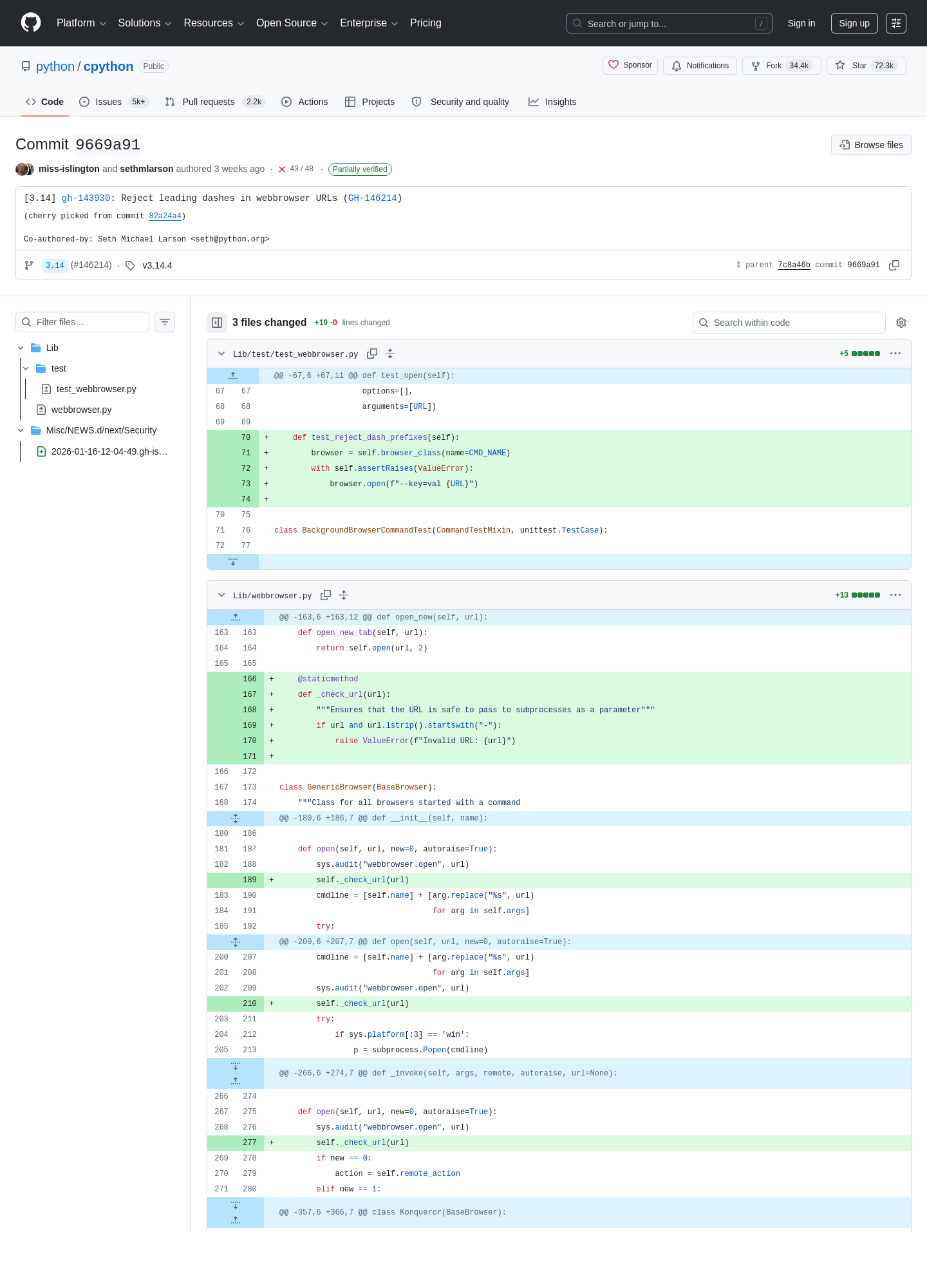The image size is (927, 1288).
Task: Click the Browse files button
Action: pos(871,145)
